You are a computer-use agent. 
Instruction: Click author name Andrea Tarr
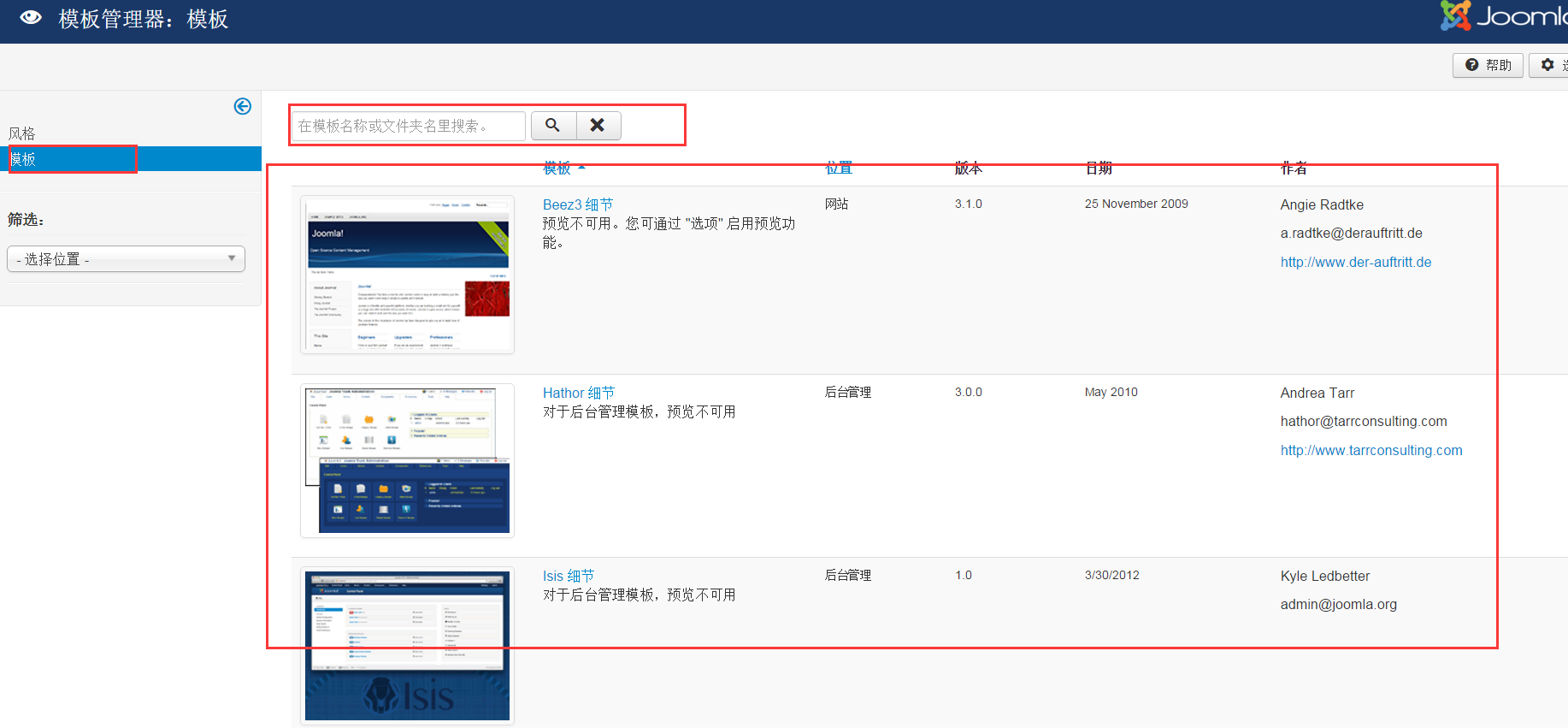(x=1317, y=393)
